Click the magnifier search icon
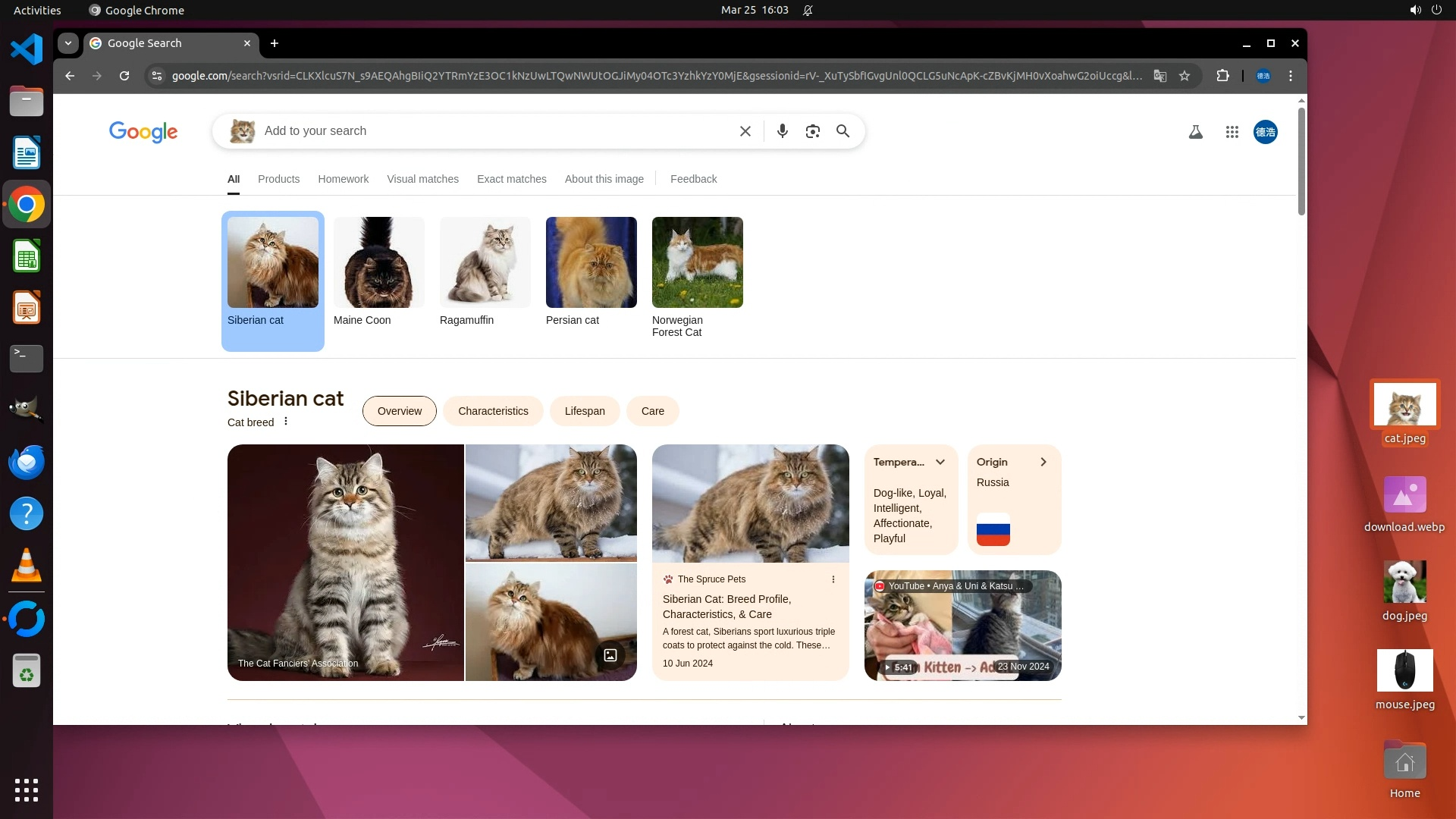Screen dimensions: 1456x819 click(x=843, y=131)
